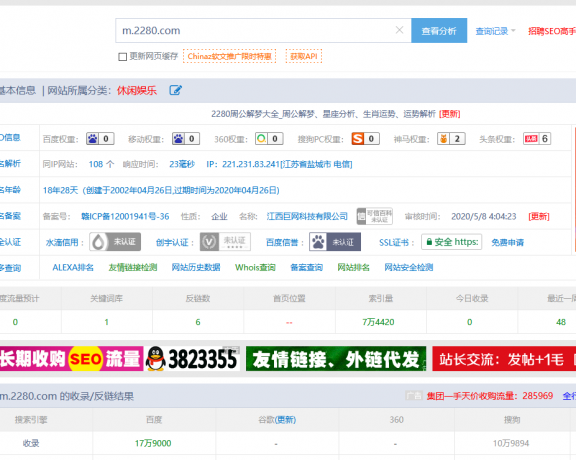Click the Shenma icon for 神马权重

click(443, 139)
